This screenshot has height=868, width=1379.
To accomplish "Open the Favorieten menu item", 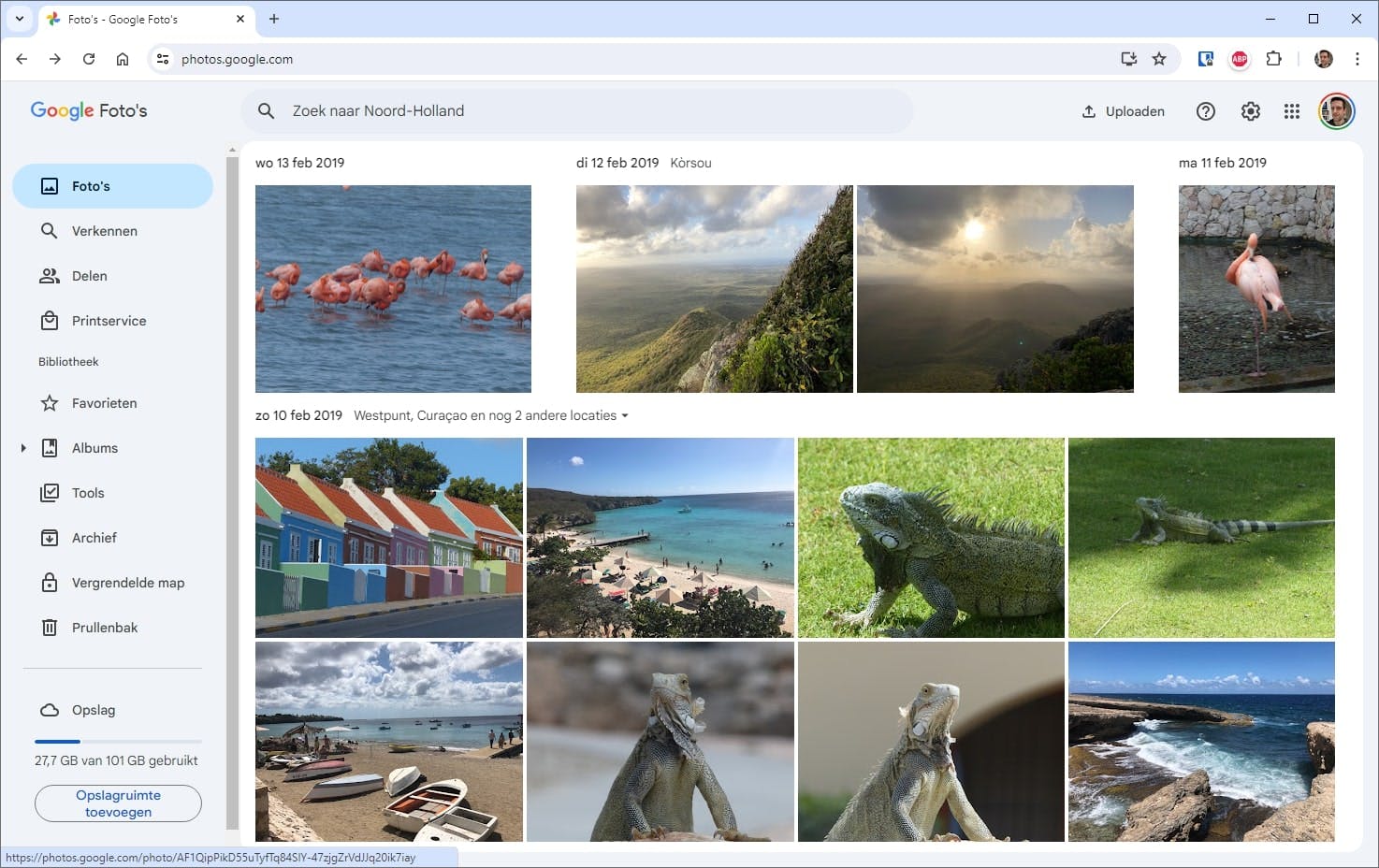I will [x=112, y=403].
